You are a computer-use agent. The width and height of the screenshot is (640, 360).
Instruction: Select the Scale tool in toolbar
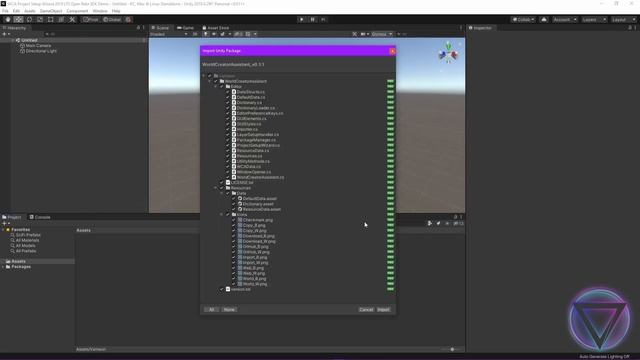(40, 20)
